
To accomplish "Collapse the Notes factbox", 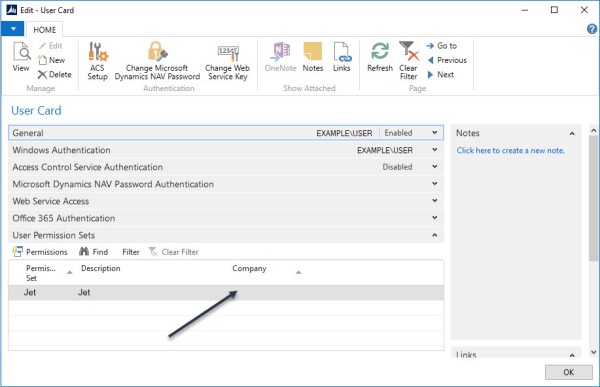I will tap(572, 133).
